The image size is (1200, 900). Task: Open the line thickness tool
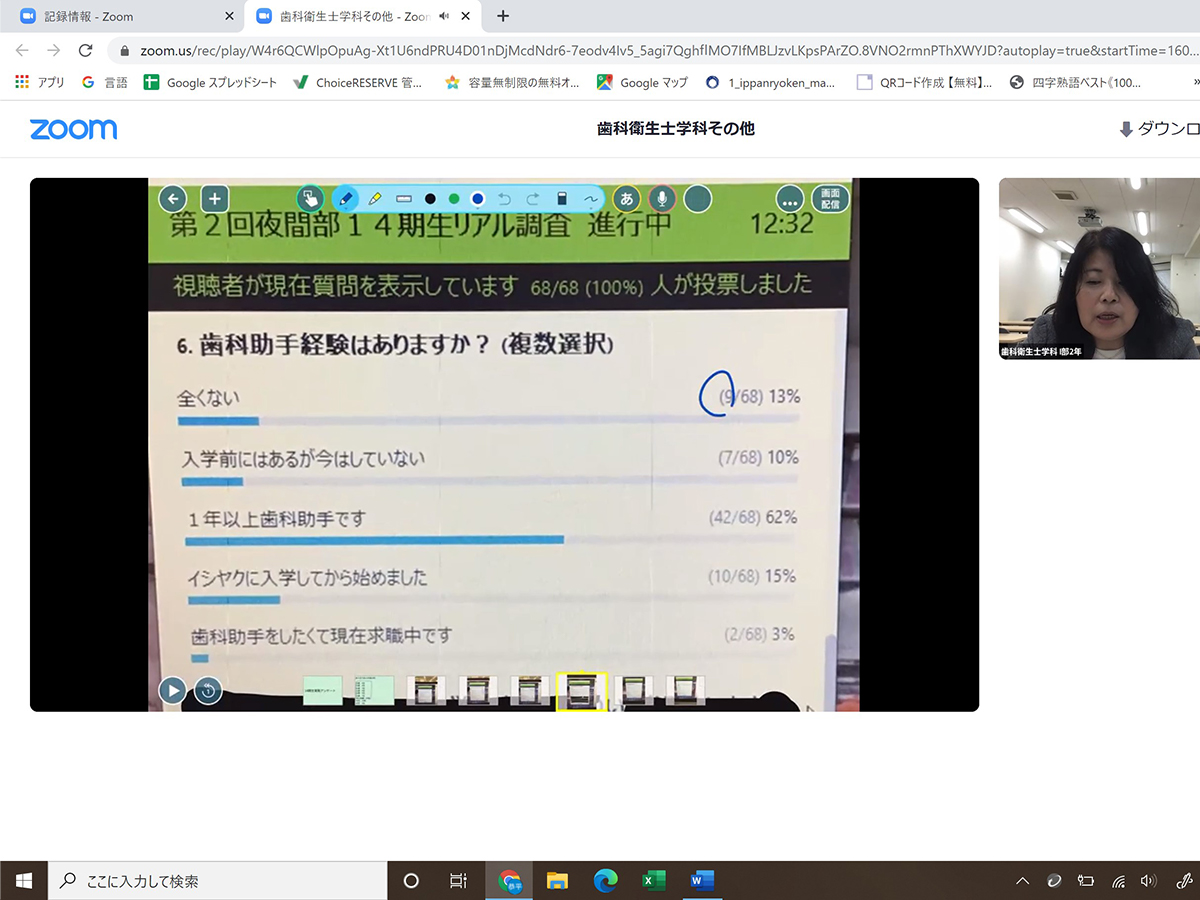pos(404,198)
